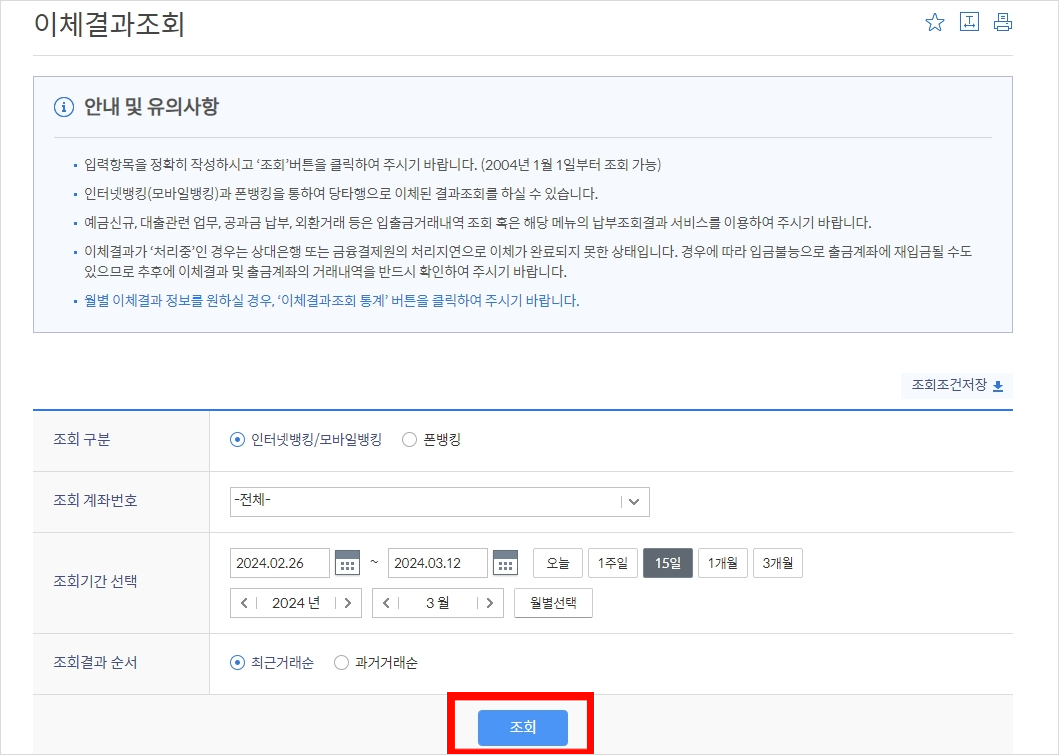Click the print icon beside the star
Viewport: 1059px width, 755px height.
click(1003, 21)
